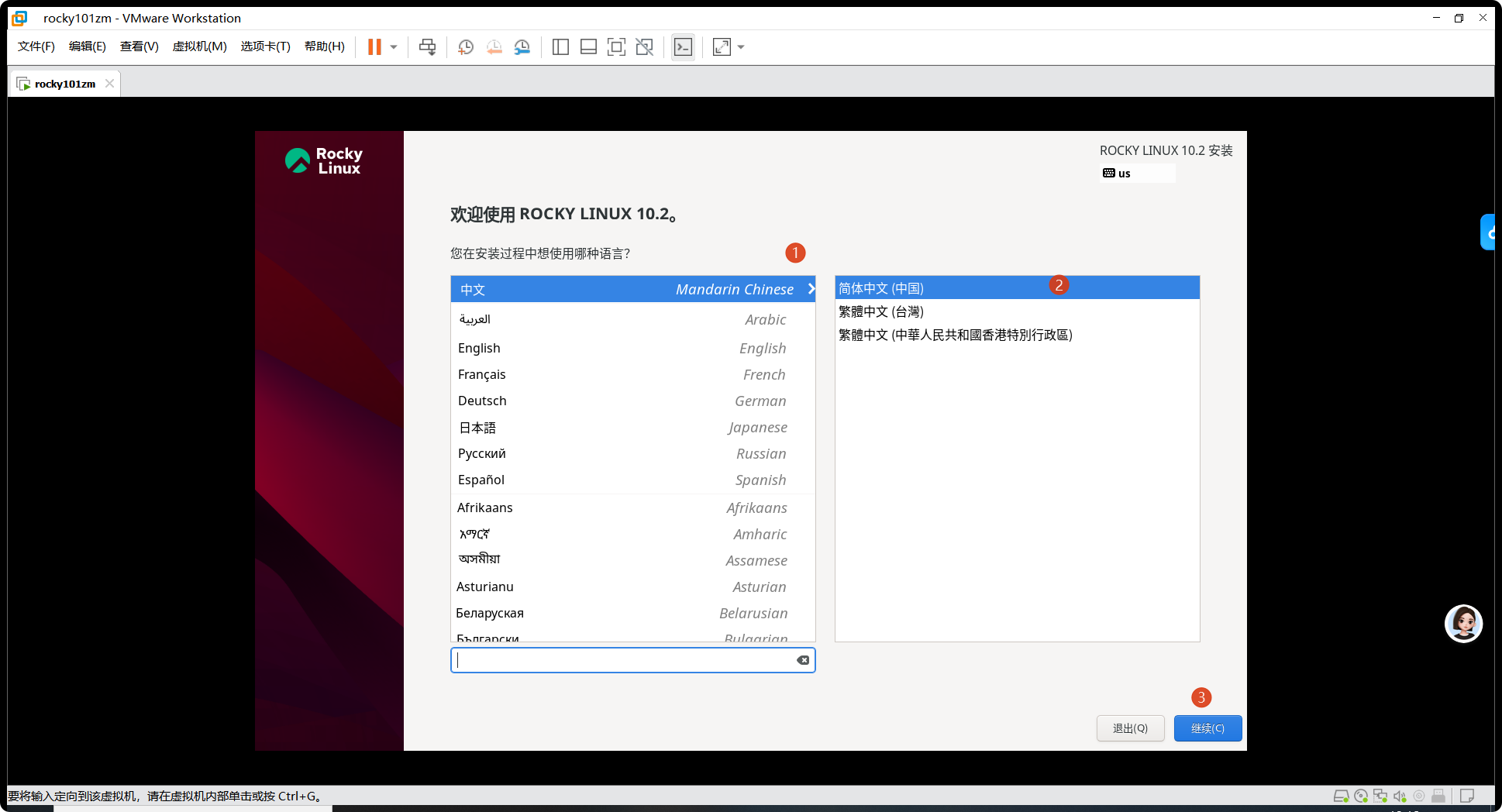Open the snapshot manager
This screenshot has height=812, width=1502.
(522, 47)
